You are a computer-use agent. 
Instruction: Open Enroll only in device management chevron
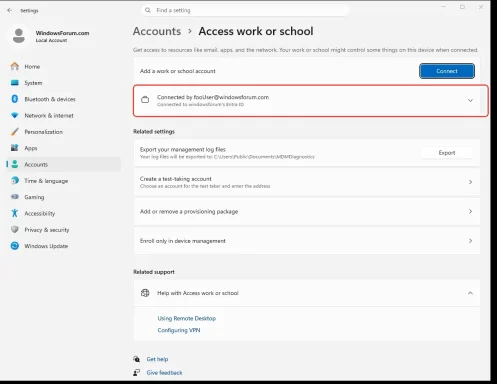click(x=470, y=241)
